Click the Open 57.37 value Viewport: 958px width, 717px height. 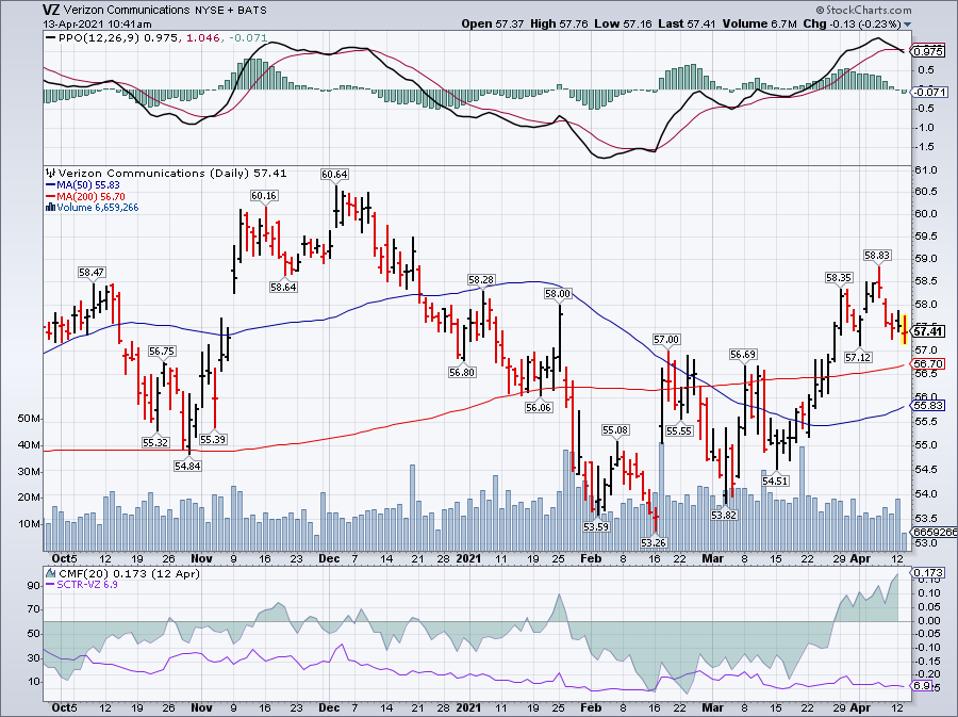coord(493,24)
